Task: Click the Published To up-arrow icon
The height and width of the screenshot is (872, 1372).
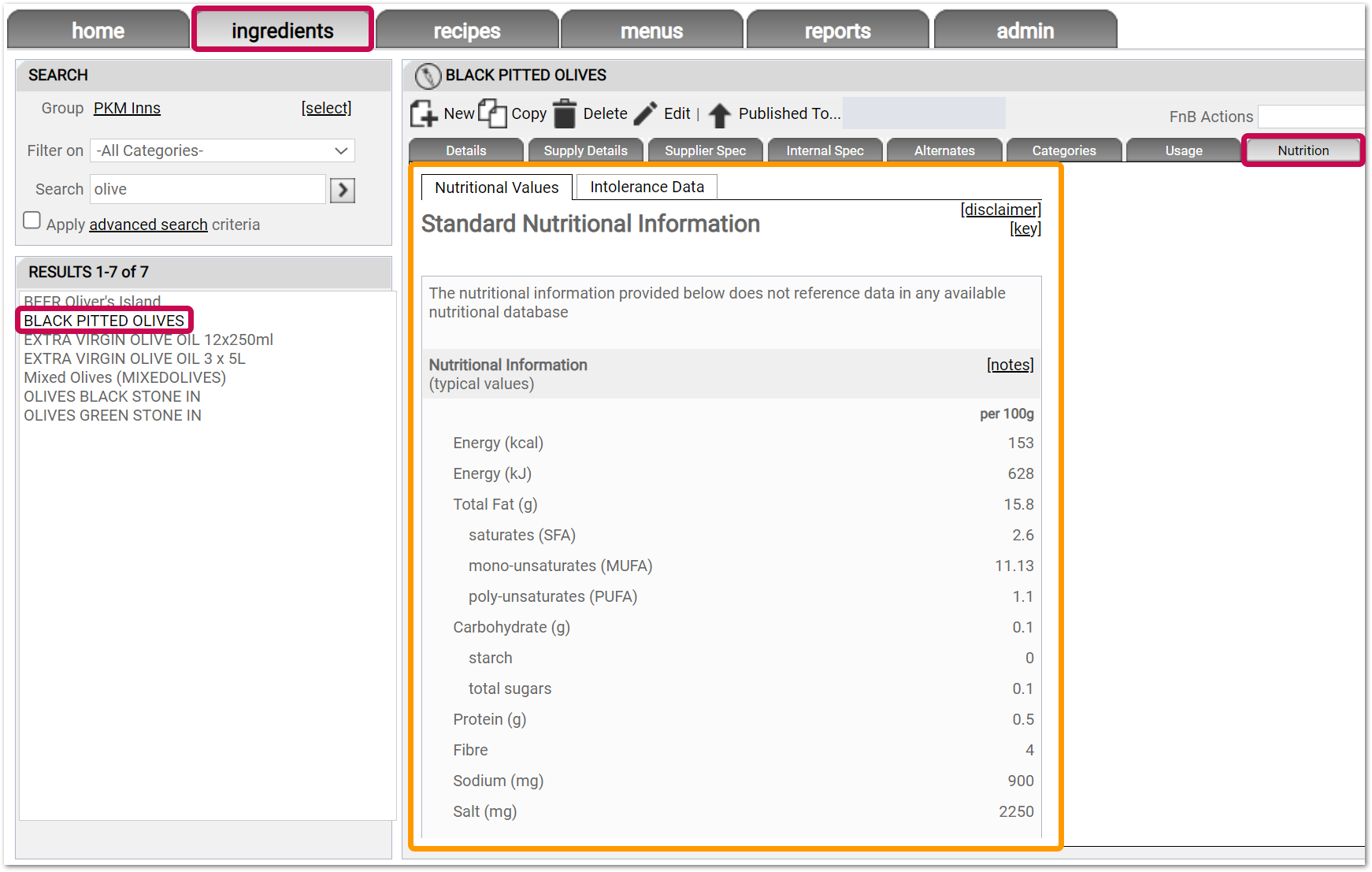Action: coord(719,115)
